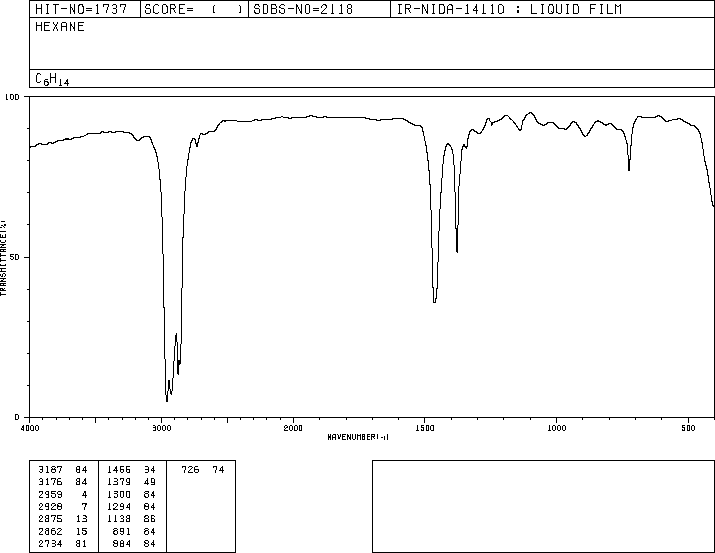715x553 pixels.
Task: Select the molecular formula C6H14
Action: tap(52, 79)
